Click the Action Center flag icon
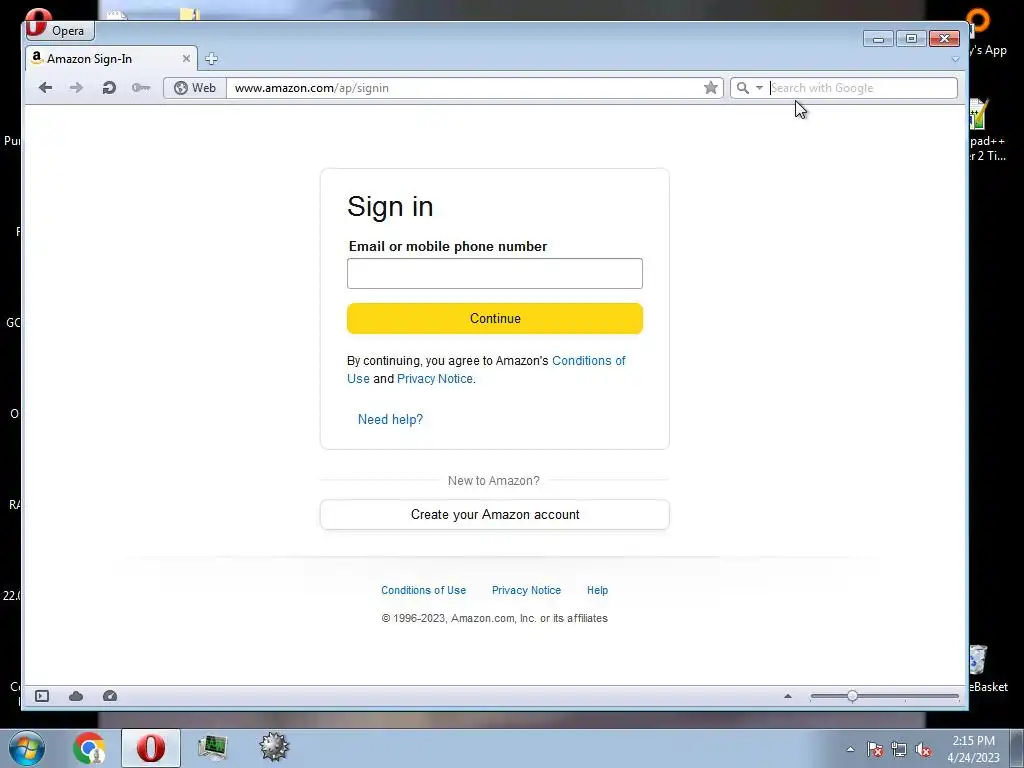The height and width of the screenshot is (768, 1024). point(874,749)
